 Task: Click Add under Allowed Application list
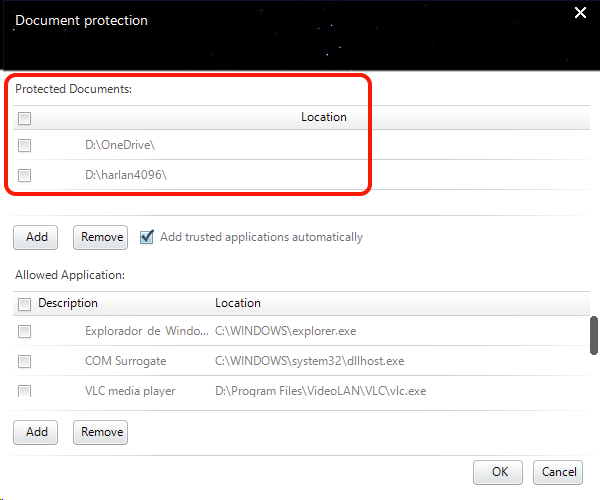[x=36, y=432]
